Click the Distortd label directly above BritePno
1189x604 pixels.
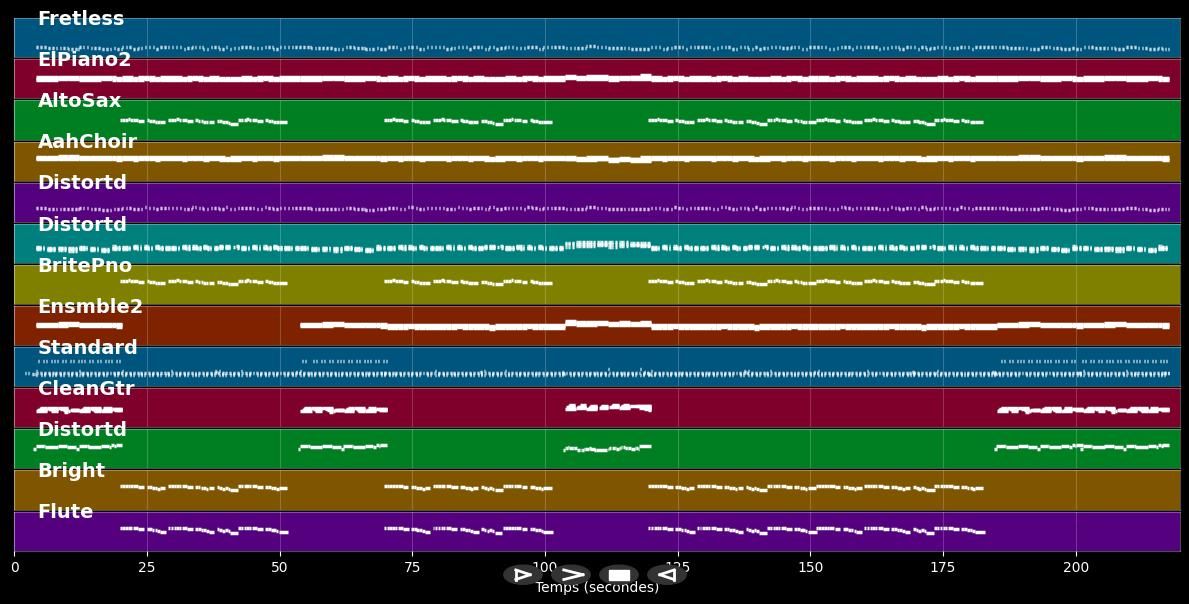coord(82,225)
